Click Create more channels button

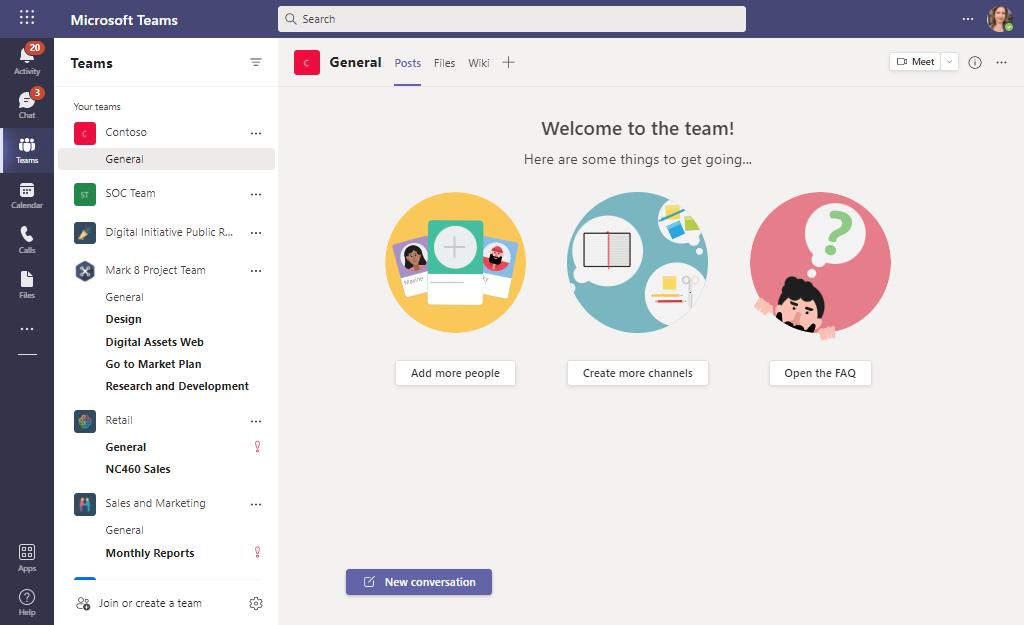[637, 374]
